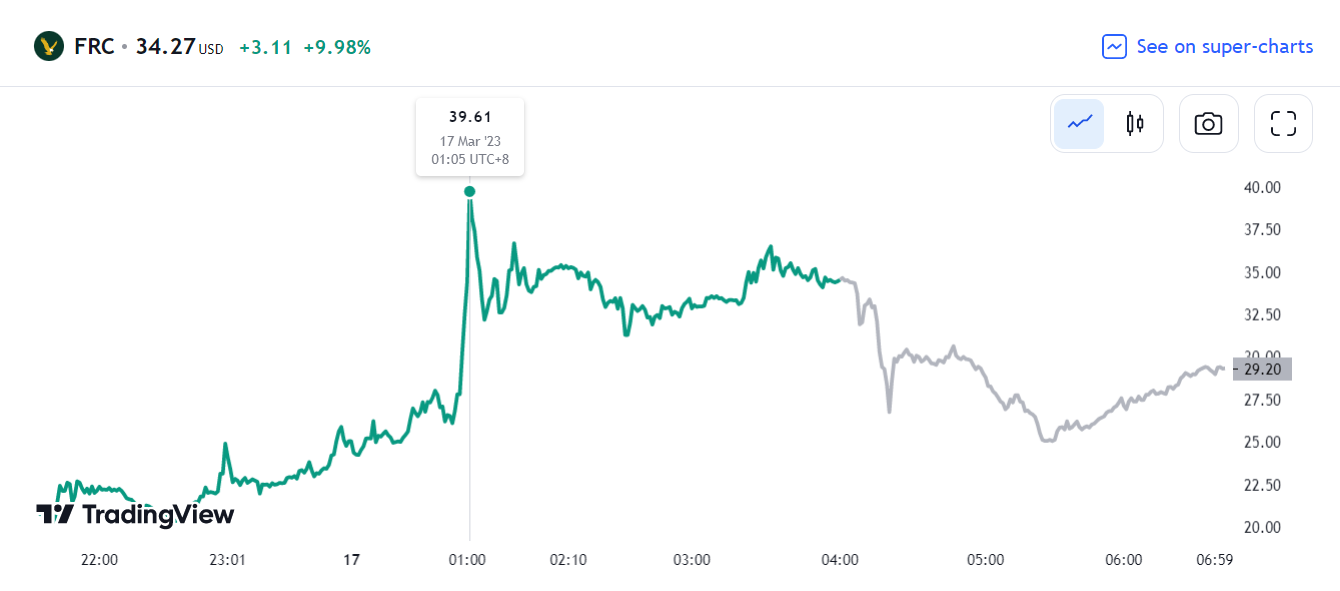
Task: Click the TradingView logo
Action: point(135,515)
